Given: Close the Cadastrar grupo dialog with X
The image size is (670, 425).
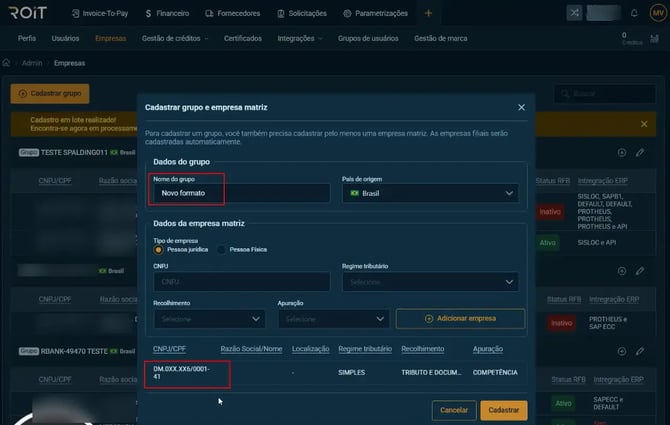Looking at the screenshot, I should (521, 107).
